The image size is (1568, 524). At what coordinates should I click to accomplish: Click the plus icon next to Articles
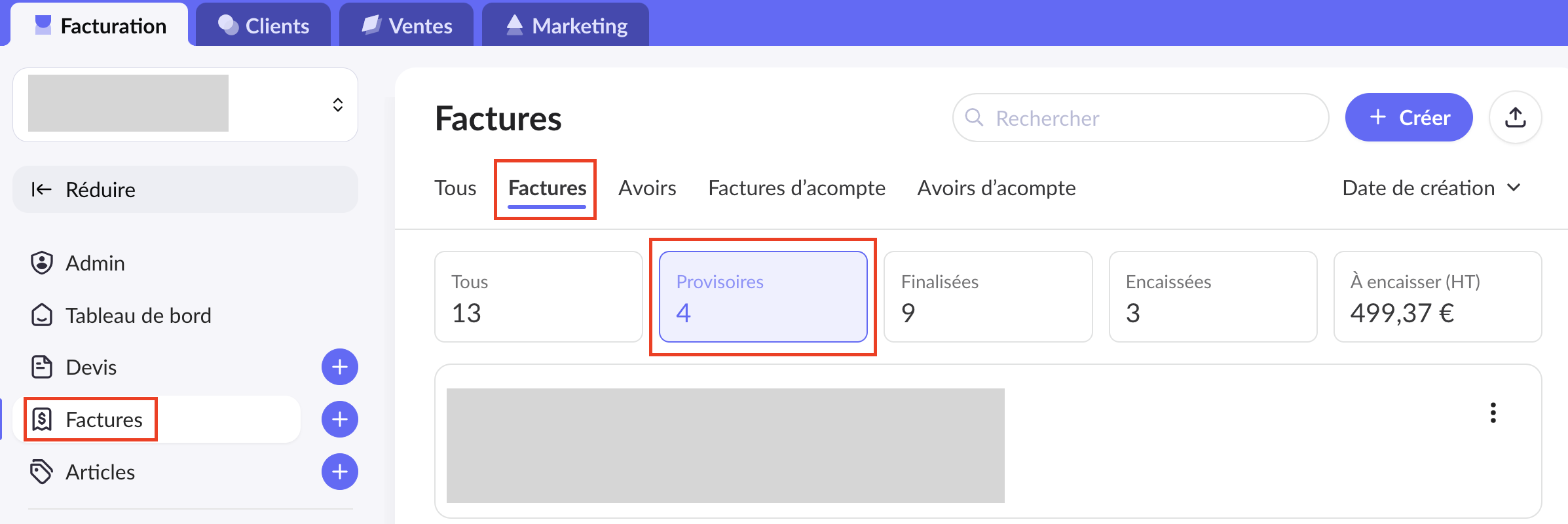[339, 472]
